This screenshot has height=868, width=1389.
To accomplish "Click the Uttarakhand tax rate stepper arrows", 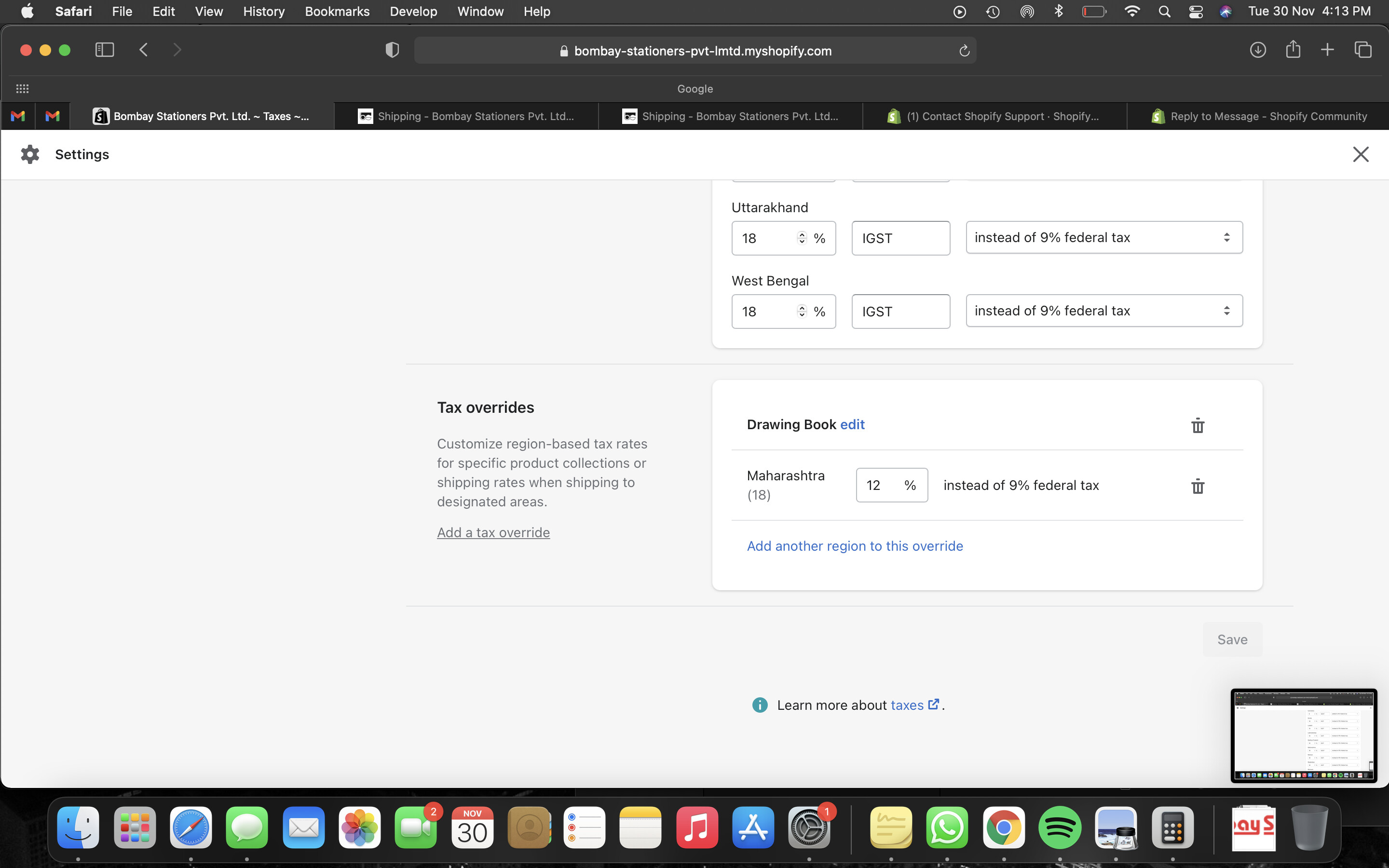I will pos(802,238).
